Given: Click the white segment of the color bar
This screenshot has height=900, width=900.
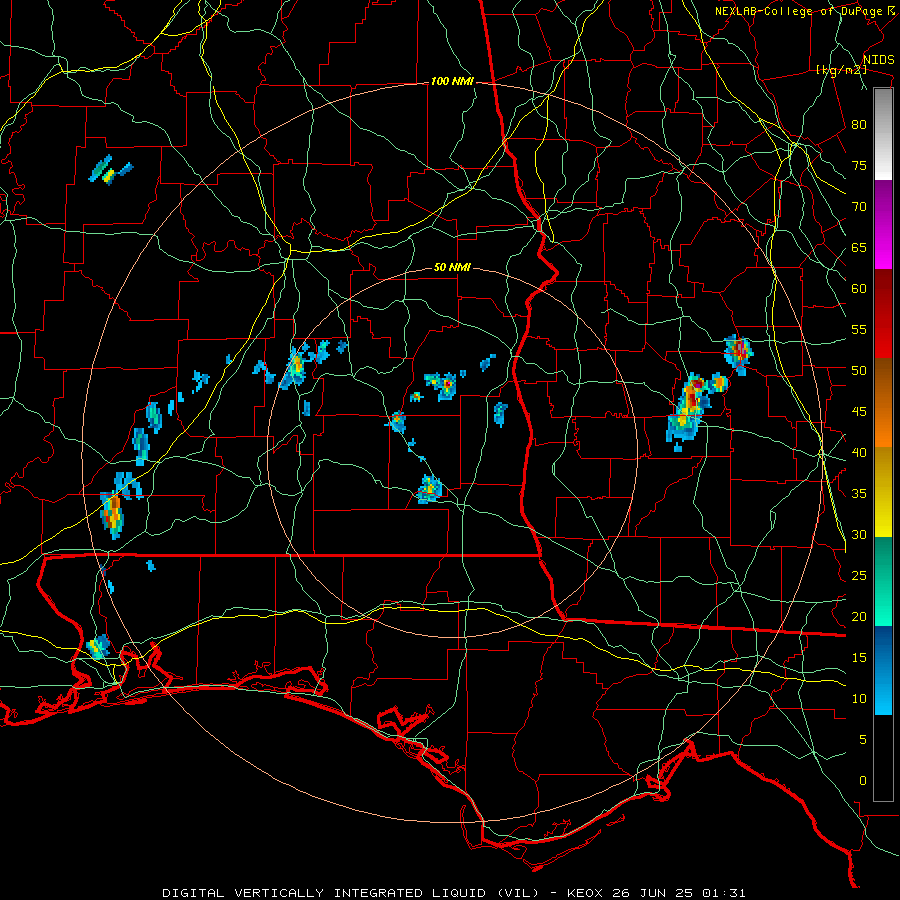Looking at the screenshot, I should (x=883, y=134).
